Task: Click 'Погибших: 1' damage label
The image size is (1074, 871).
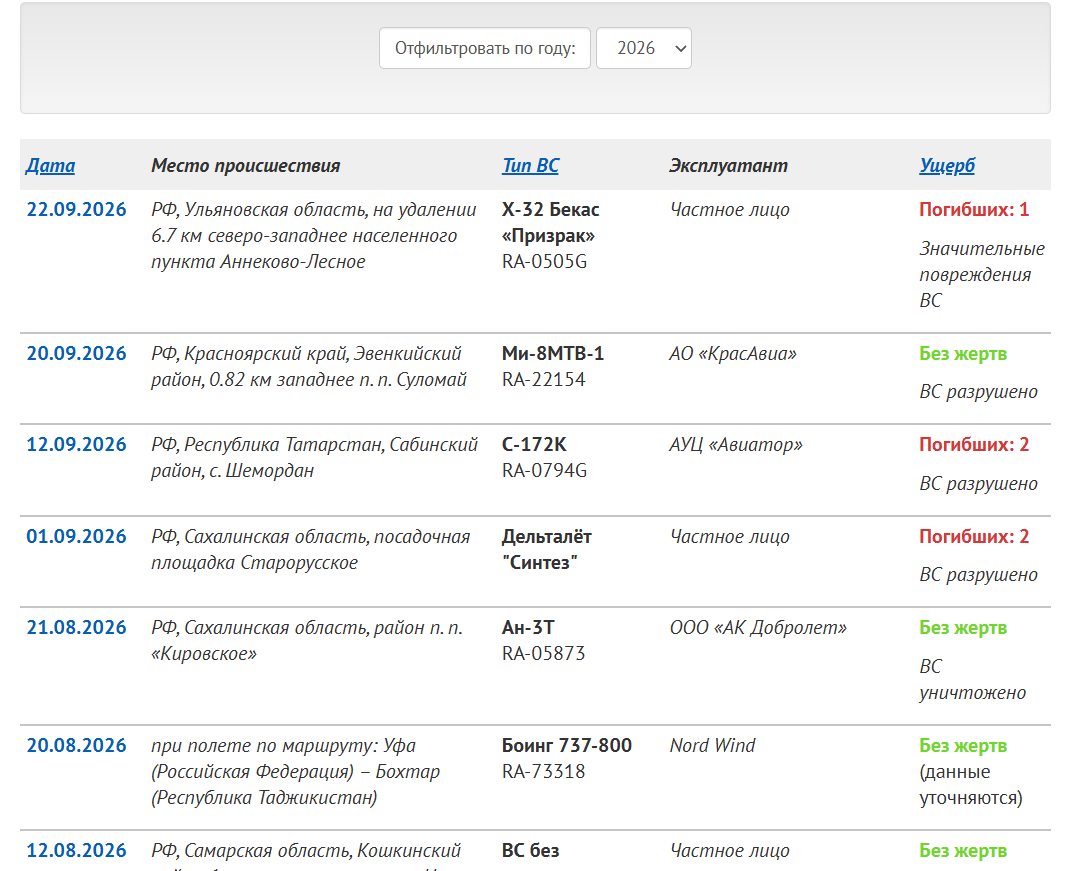Action: click(x=974, y=210)
